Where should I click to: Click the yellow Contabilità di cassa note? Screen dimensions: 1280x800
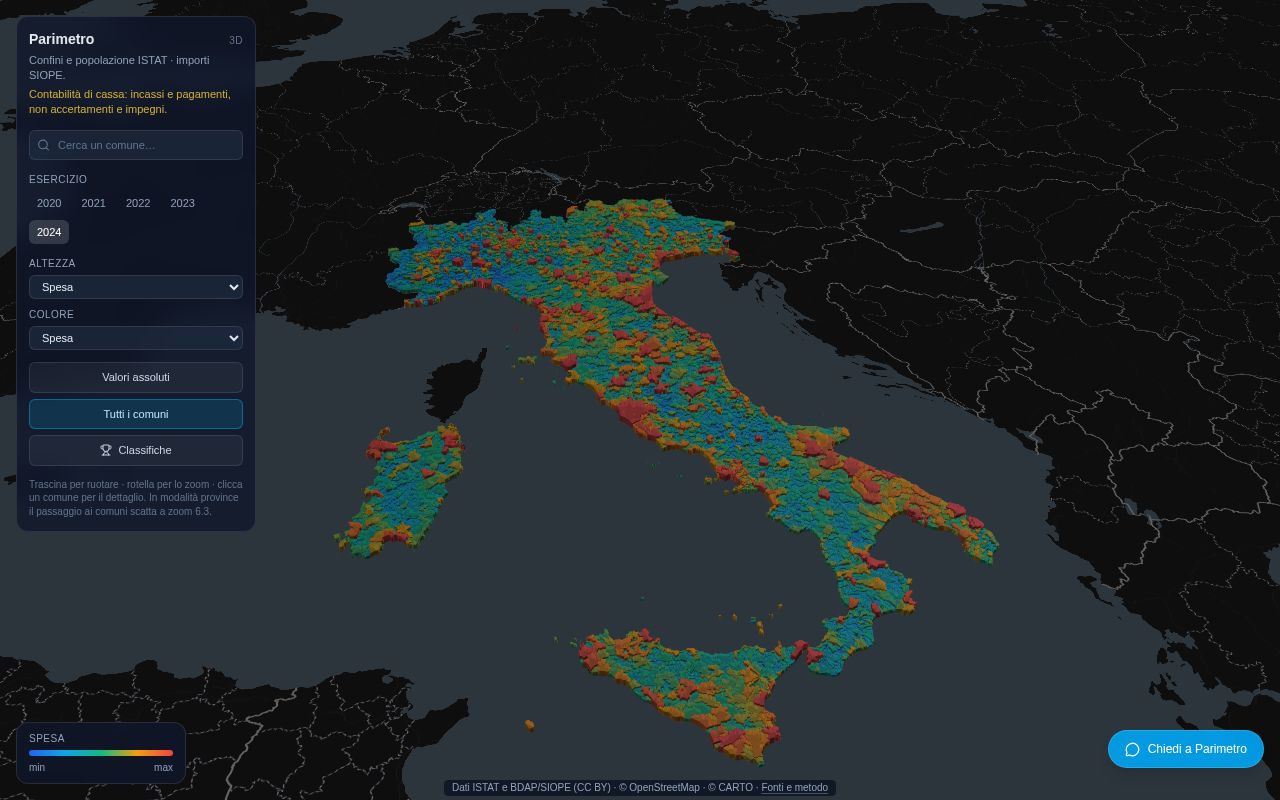pos(130,102)
